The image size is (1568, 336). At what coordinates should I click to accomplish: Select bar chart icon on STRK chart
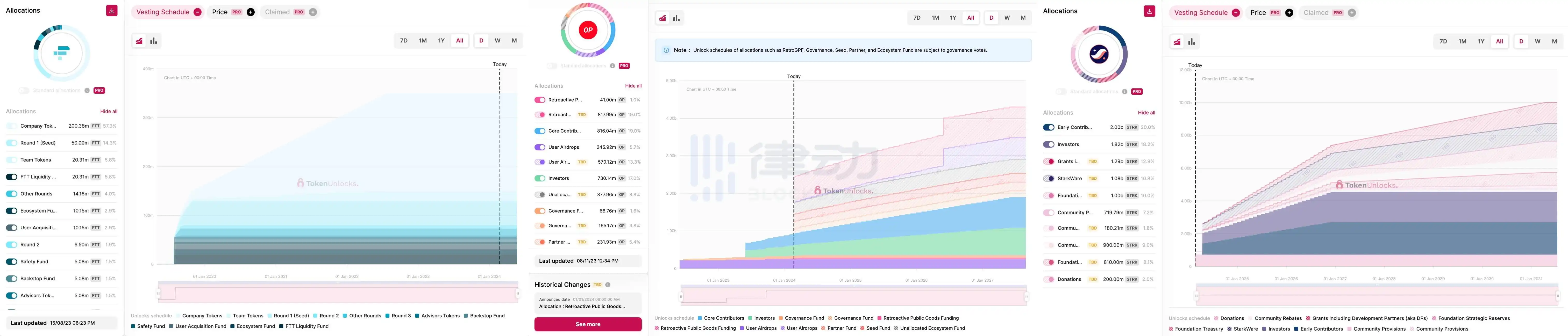click(1191, 42)
